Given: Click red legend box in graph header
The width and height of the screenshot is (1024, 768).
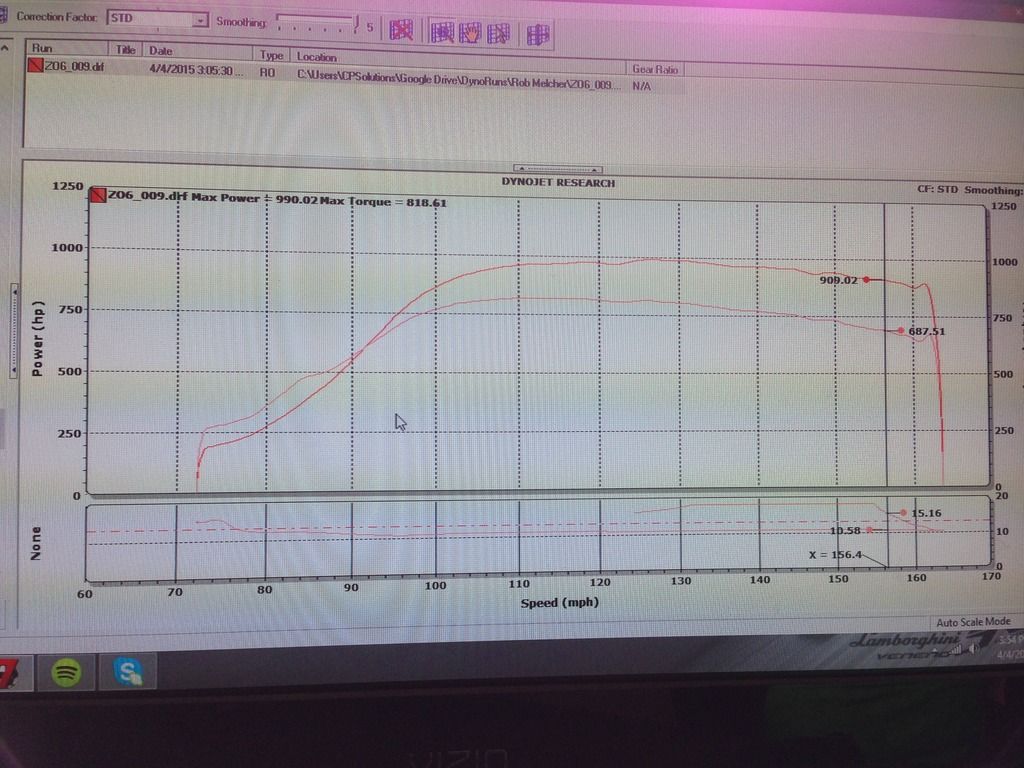Looking at the screenshot, I should (x=98, y=197).
